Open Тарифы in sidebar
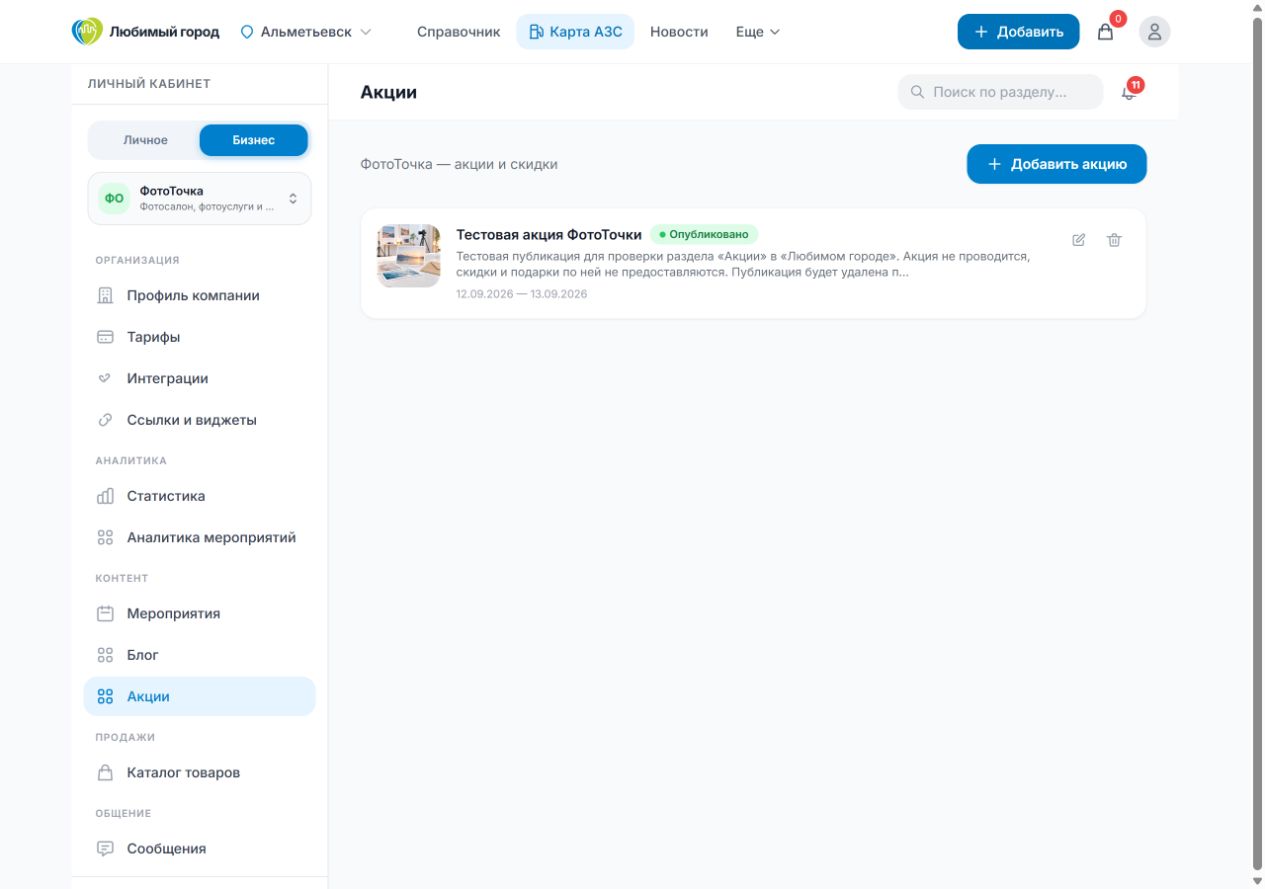Image resolution: width=1265 pixels, height=889 pixels. click(200, 337)
